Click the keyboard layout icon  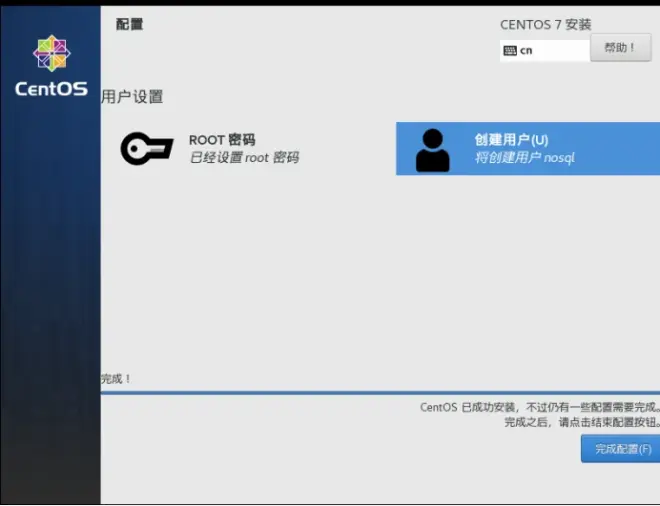point(510,51)
